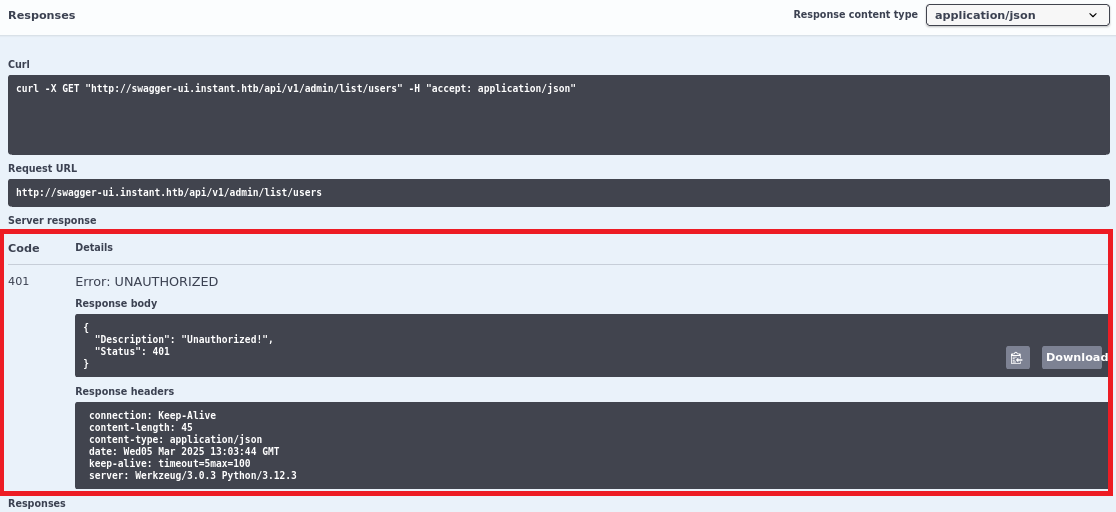The image size is (1116, 512).
Task: Click the curl command text block
Action: [x=296, y=89]
